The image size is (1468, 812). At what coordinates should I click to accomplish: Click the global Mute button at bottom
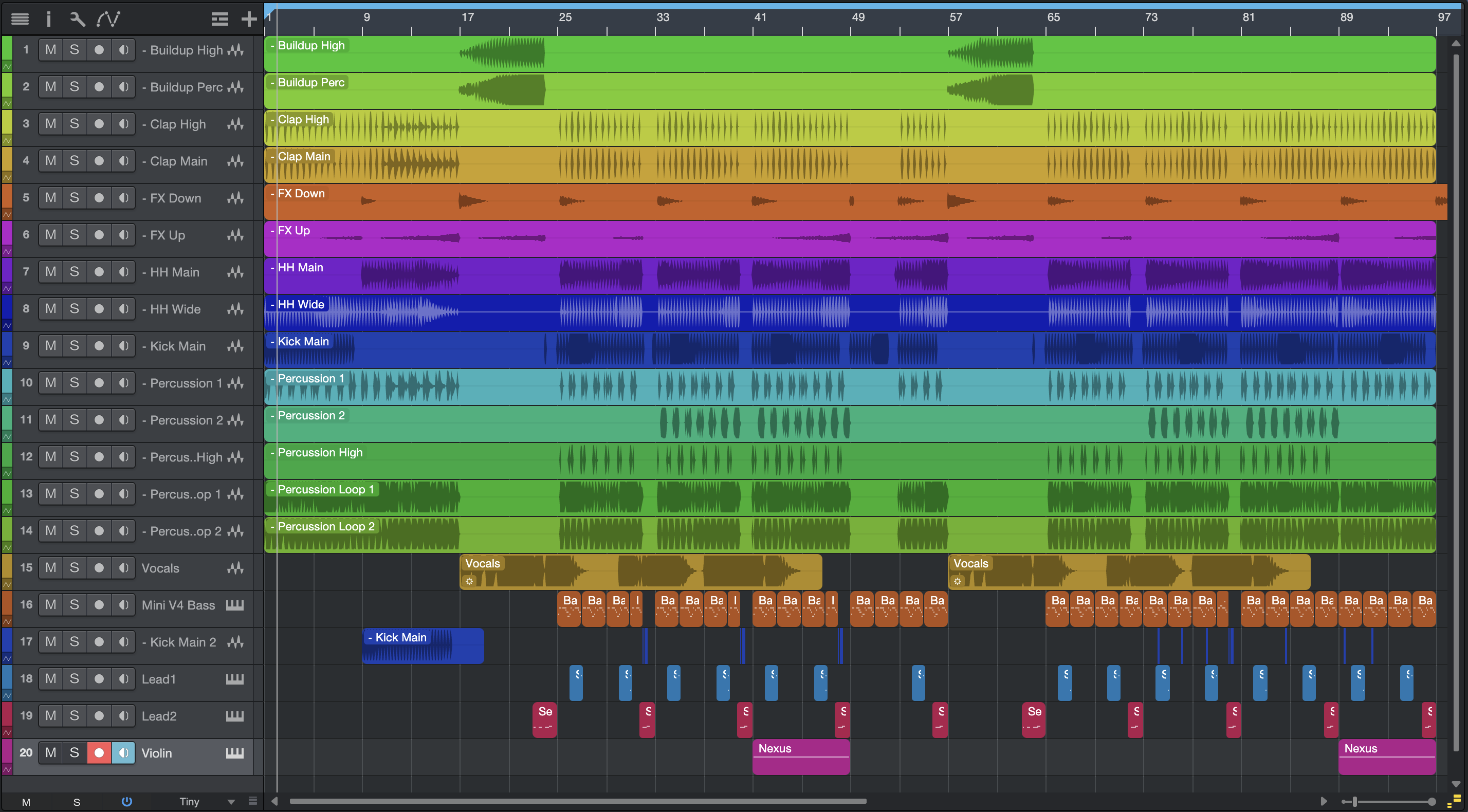(26, 802)
